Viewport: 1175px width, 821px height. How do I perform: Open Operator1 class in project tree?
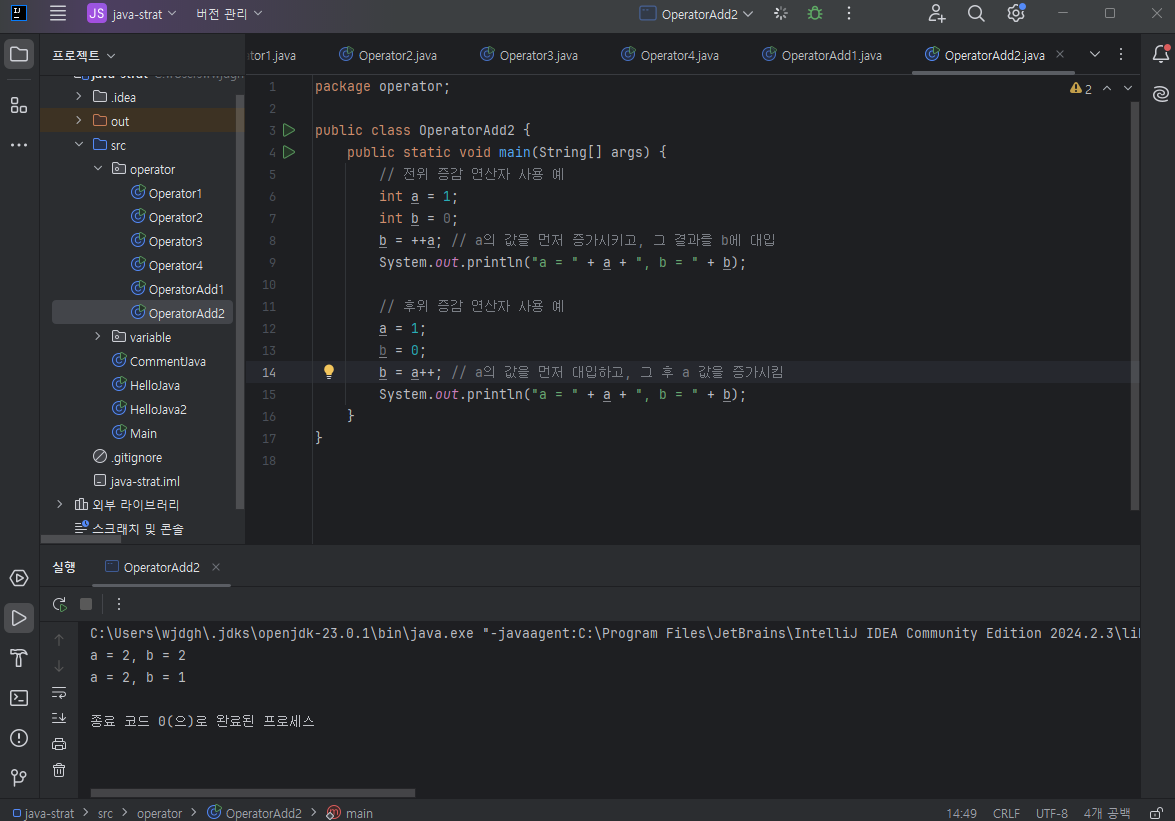[166, 193]
